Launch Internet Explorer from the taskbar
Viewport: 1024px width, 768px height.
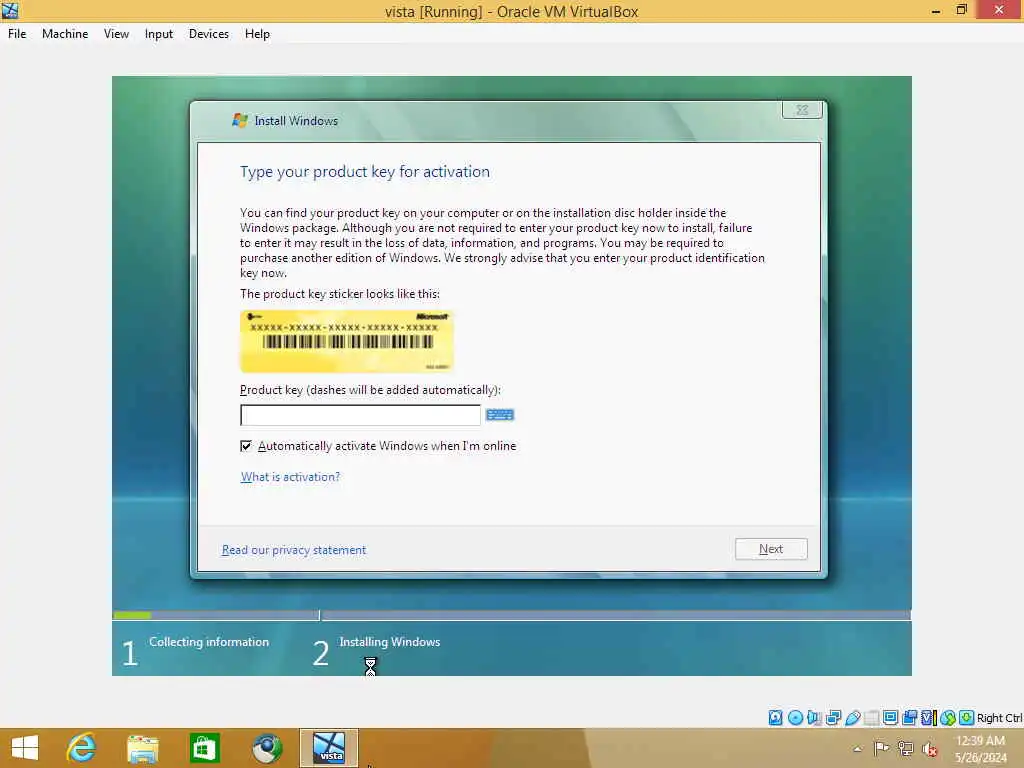pos(81,748)
